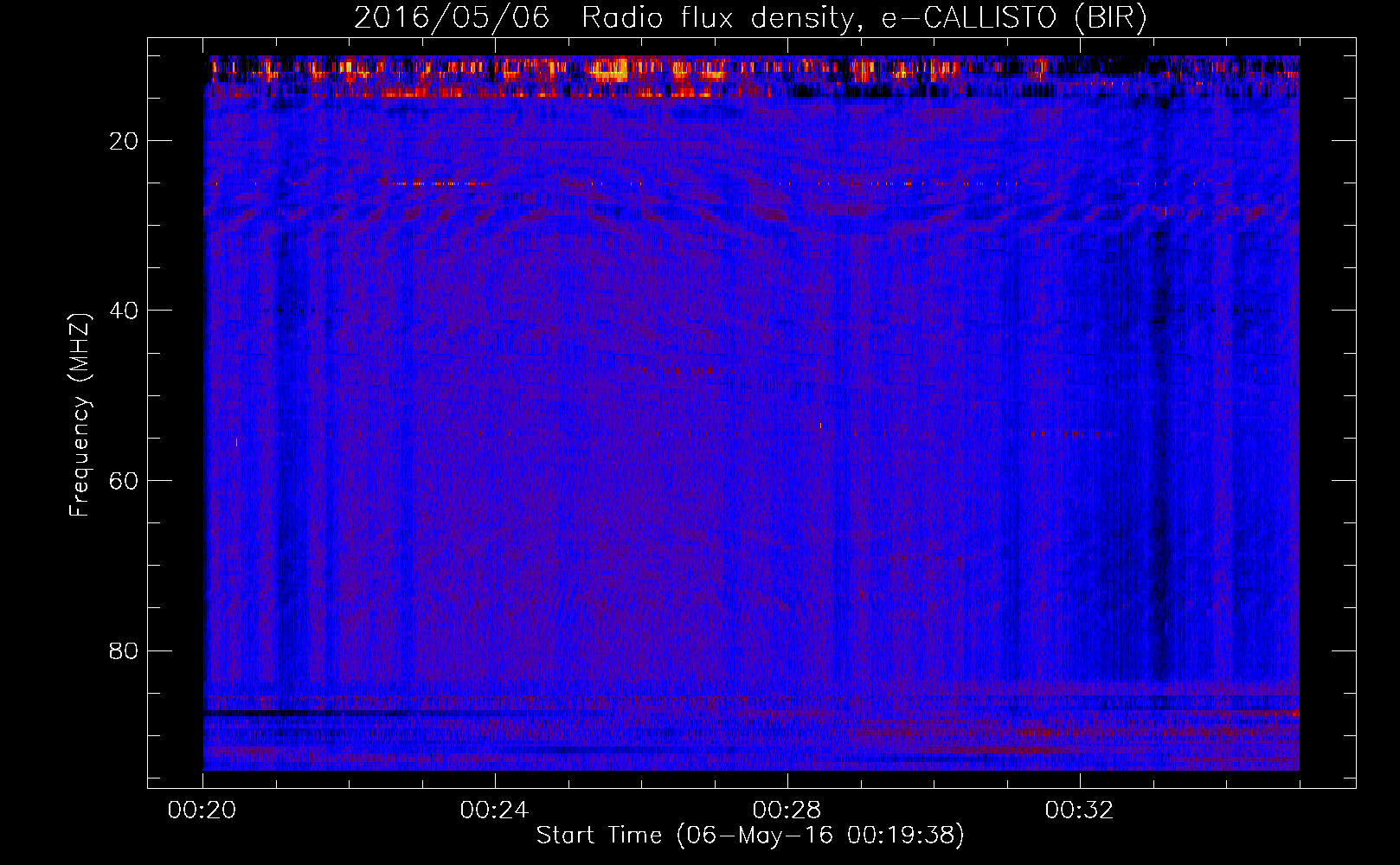
Task: Click the '00:20' time tick label
Action: 202,811
